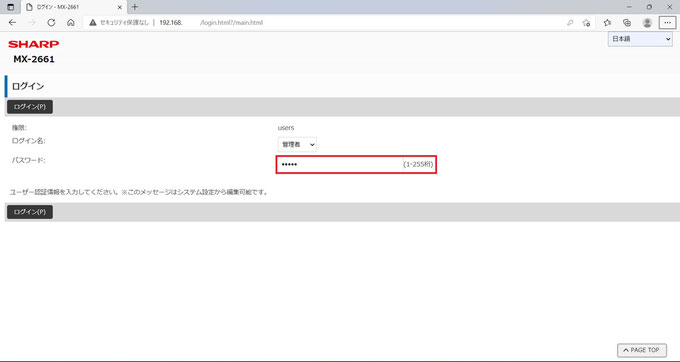The width and height of the screenshot is (680, 362).
Task: Open the 管理者 login name dropdown
Action: click(298, 144)
